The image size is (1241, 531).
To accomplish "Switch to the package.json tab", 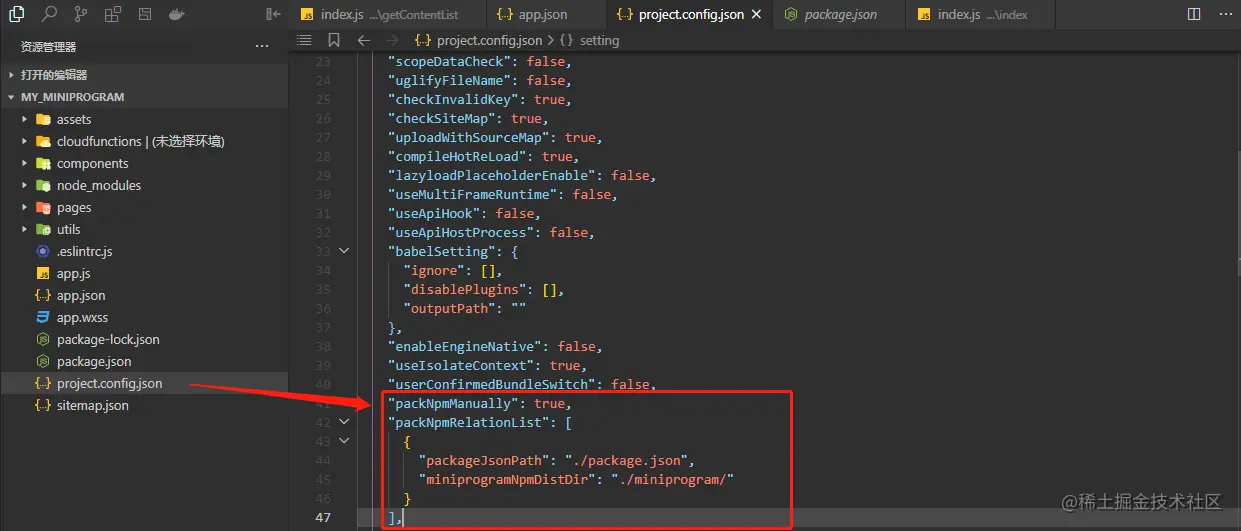I will 838,15.
